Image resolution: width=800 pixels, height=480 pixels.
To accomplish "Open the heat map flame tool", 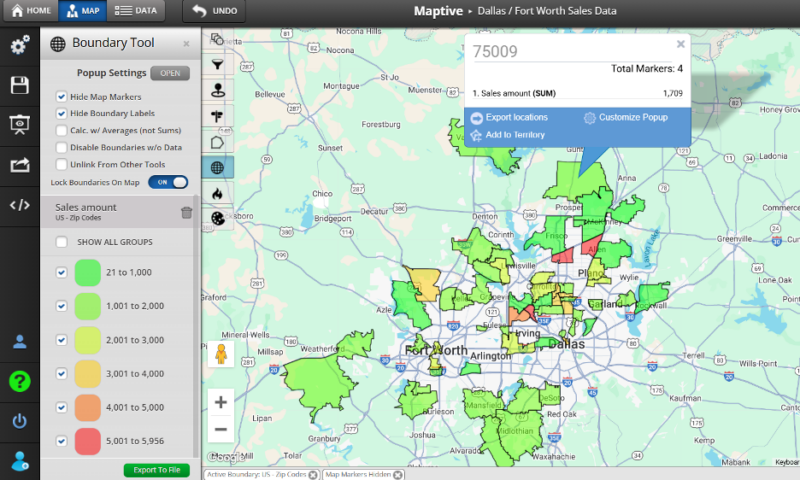I will click(217, 193).
